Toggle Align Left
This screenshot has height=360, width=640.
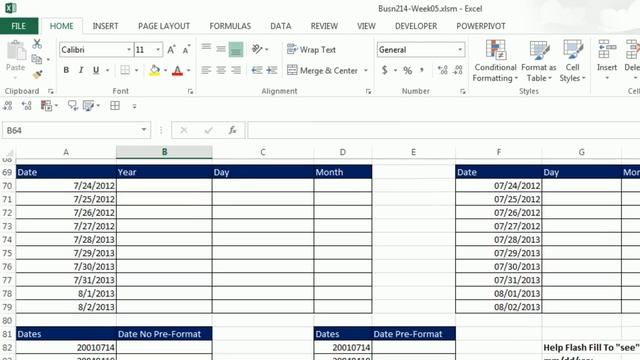pos(206,70)
